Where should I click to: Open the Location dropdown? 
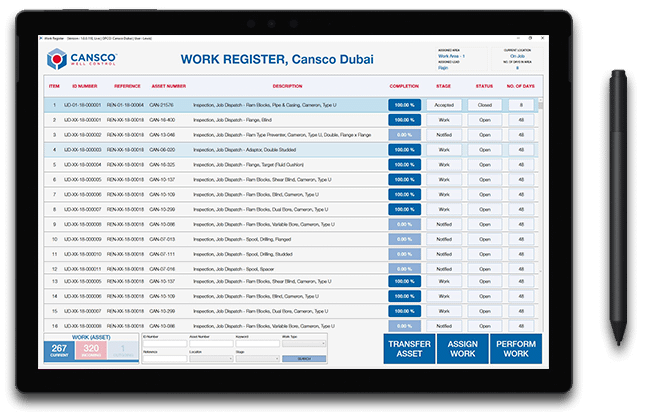[211, 359]
